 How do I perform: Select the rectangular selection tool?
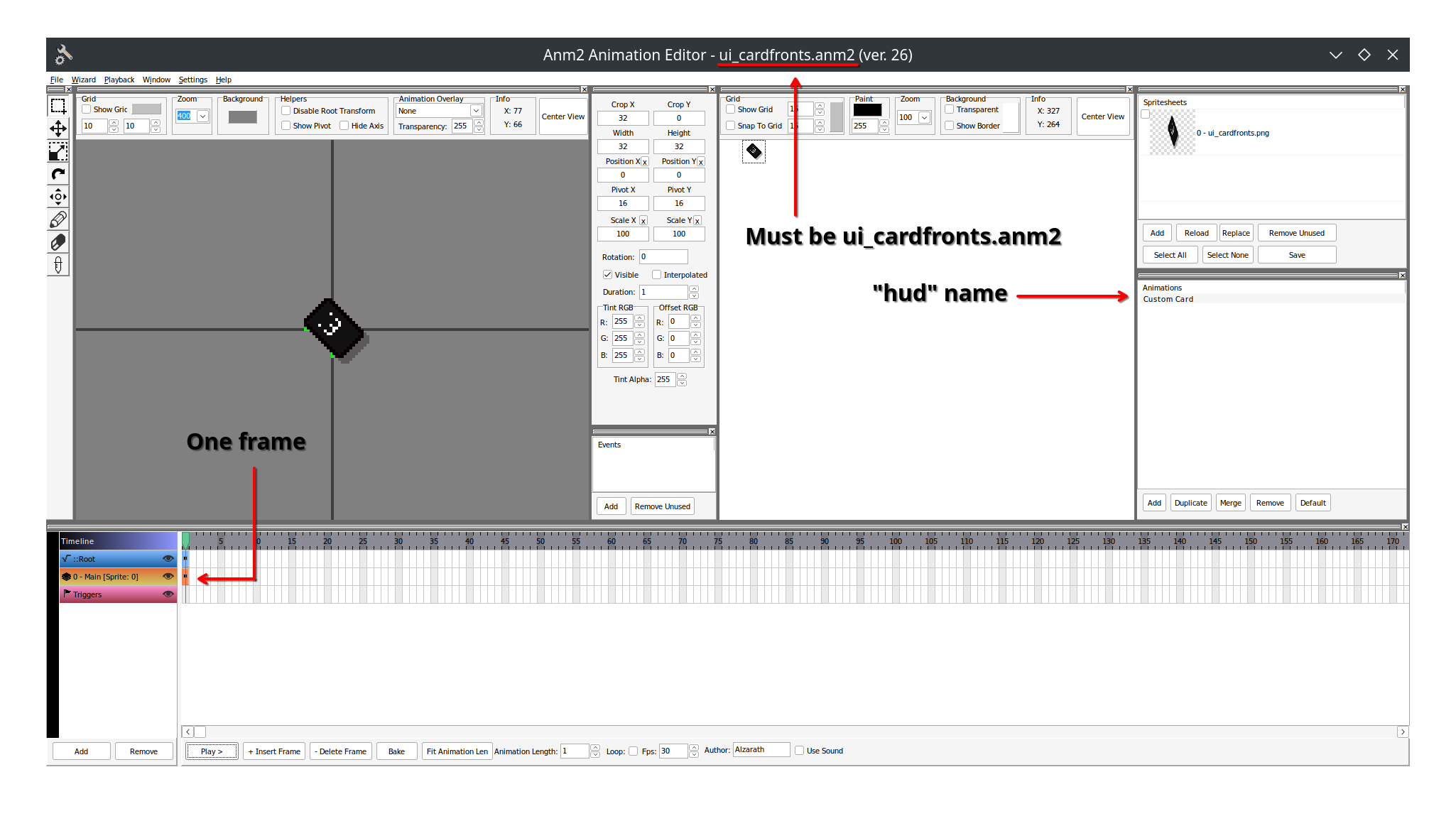point(58,105)
